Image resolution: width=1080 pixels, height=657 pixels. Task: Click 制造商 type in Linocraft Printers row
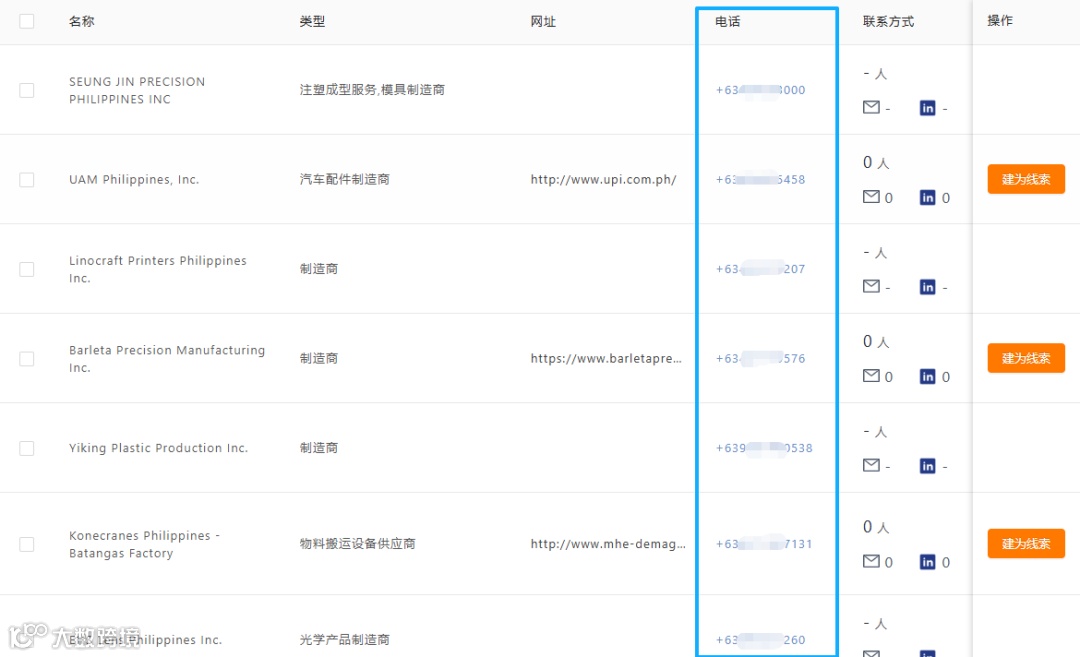pos(319,269)
